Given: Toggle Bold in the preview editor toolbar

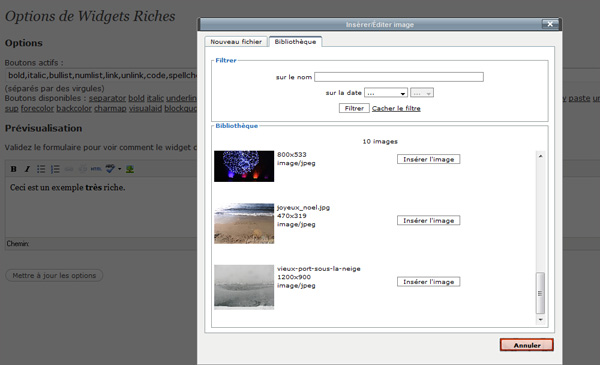Looking at the screenshot, I should click(x=13, y=169).
